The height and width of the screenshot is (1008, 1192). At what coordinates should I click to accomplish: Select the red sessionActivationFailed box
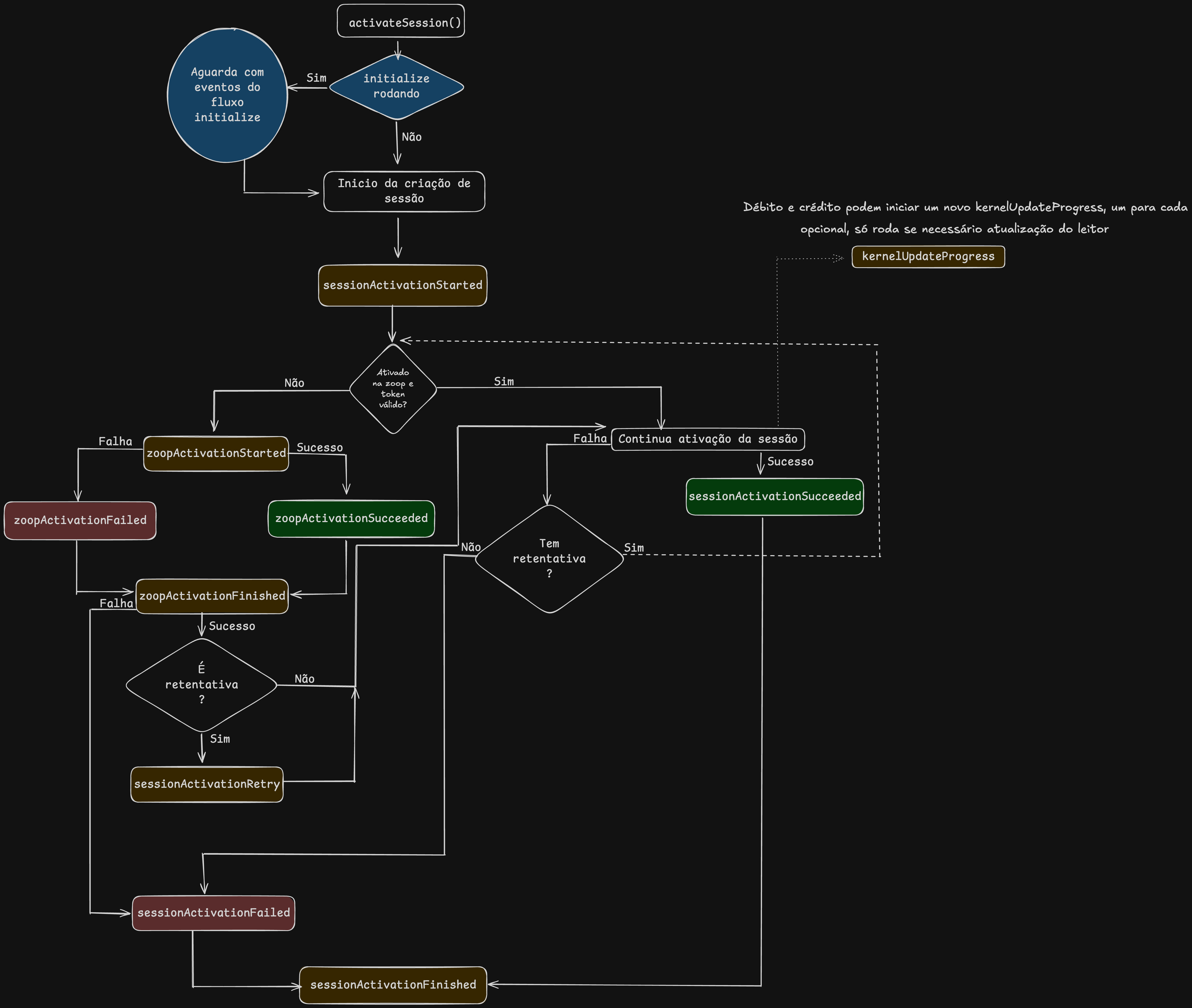[x=214, y=913]
